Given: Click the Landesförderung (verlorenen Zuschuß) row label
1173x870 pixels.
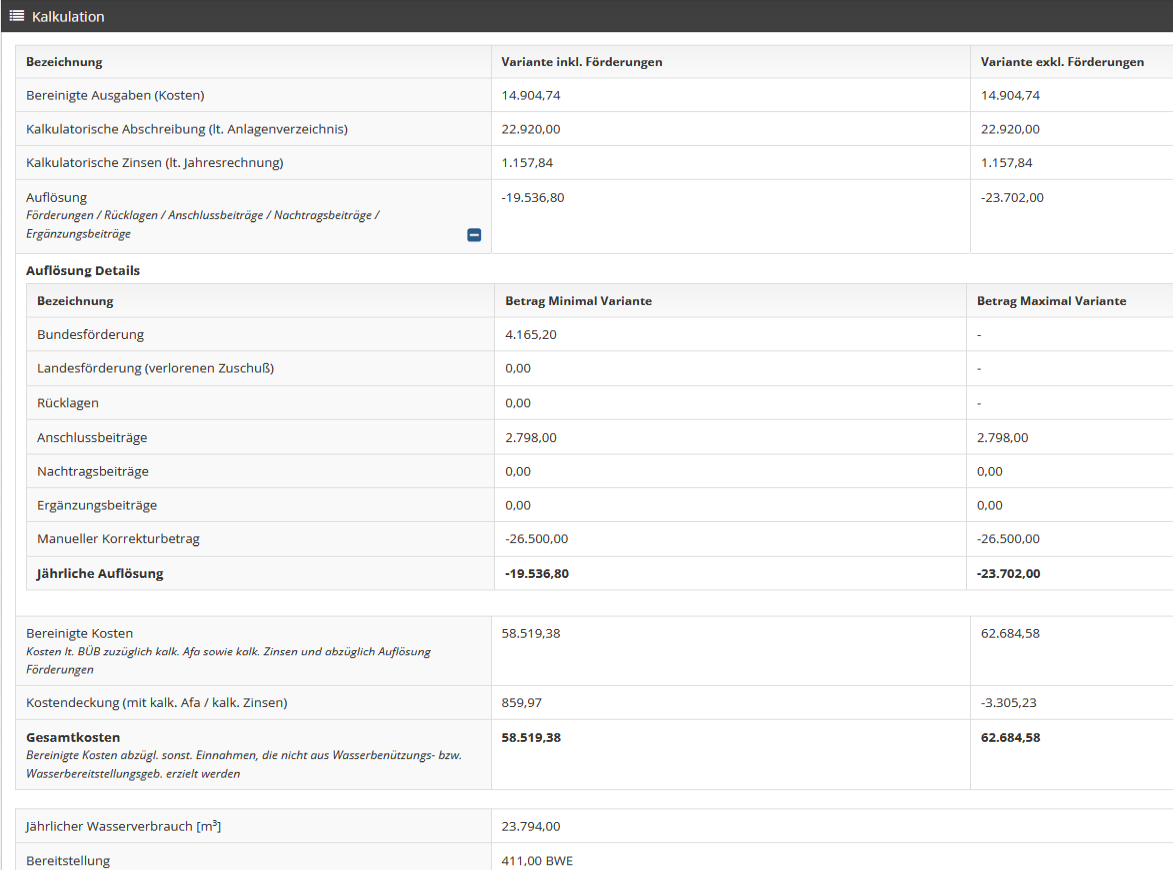Looking at the screenshot, I should point(155,368).
